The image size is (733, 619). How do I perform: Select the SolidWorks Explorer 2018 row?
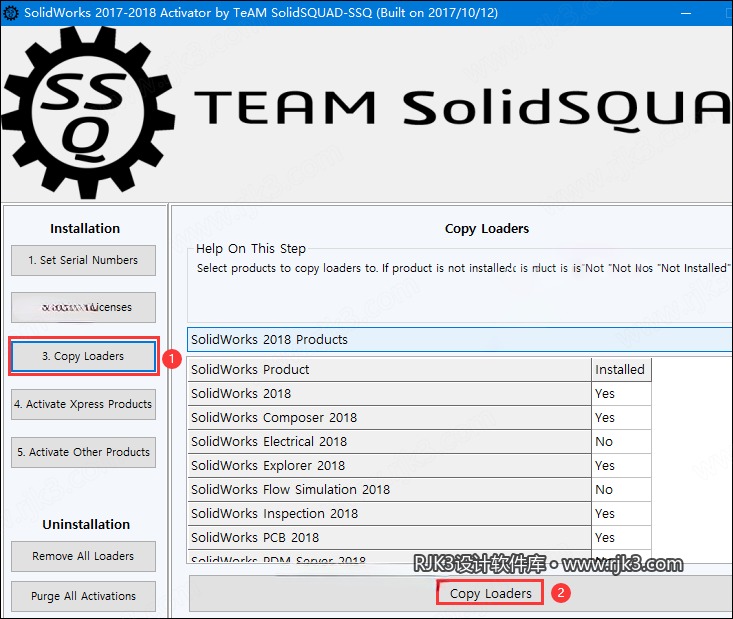(x=389, y=466)
